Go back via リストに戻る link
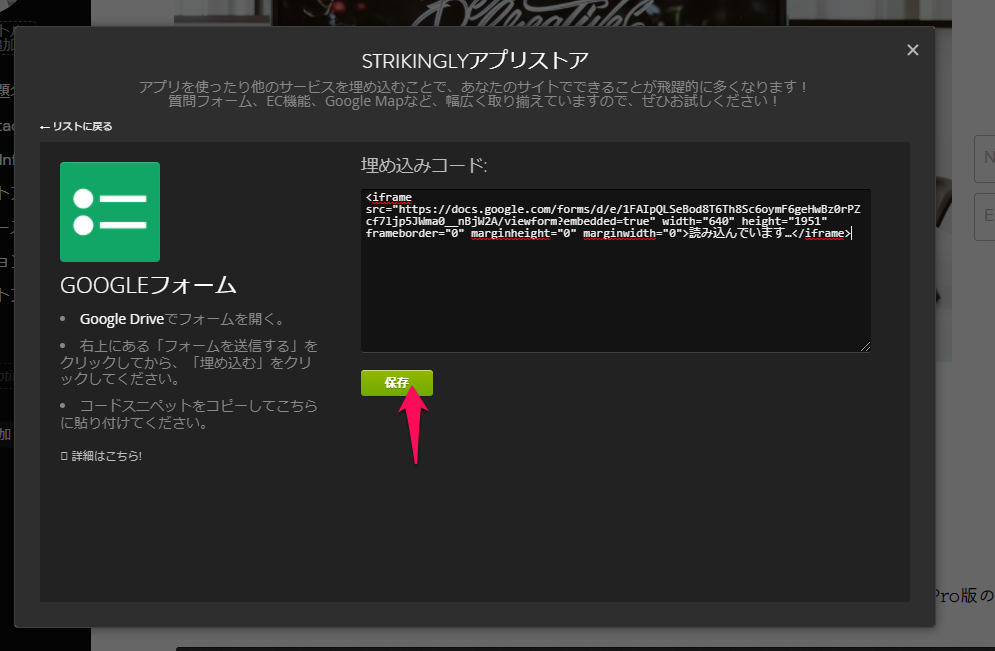 pyautogui.click(x=76, y=126)
